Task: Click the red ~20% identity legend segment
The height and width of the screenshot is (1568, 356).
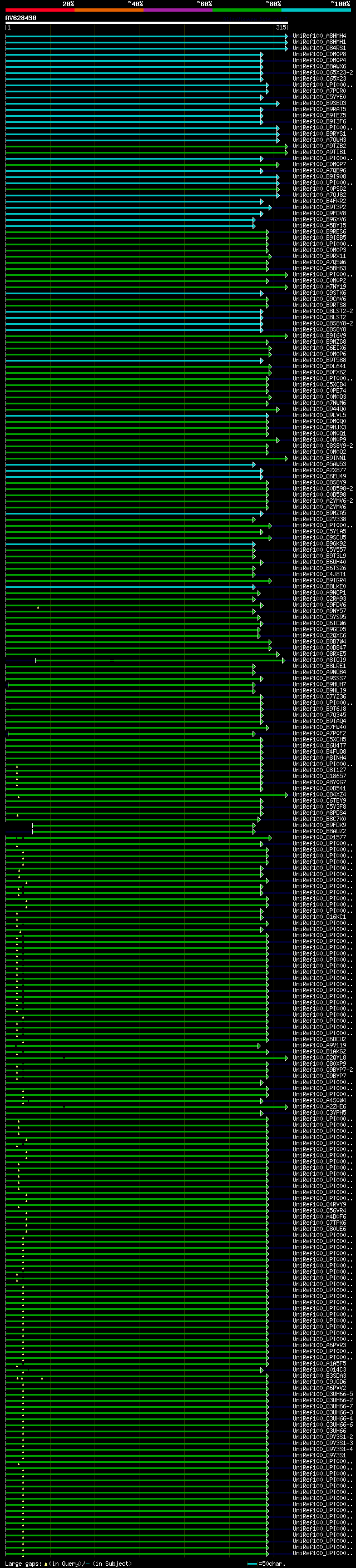Action: click(39, 10)
